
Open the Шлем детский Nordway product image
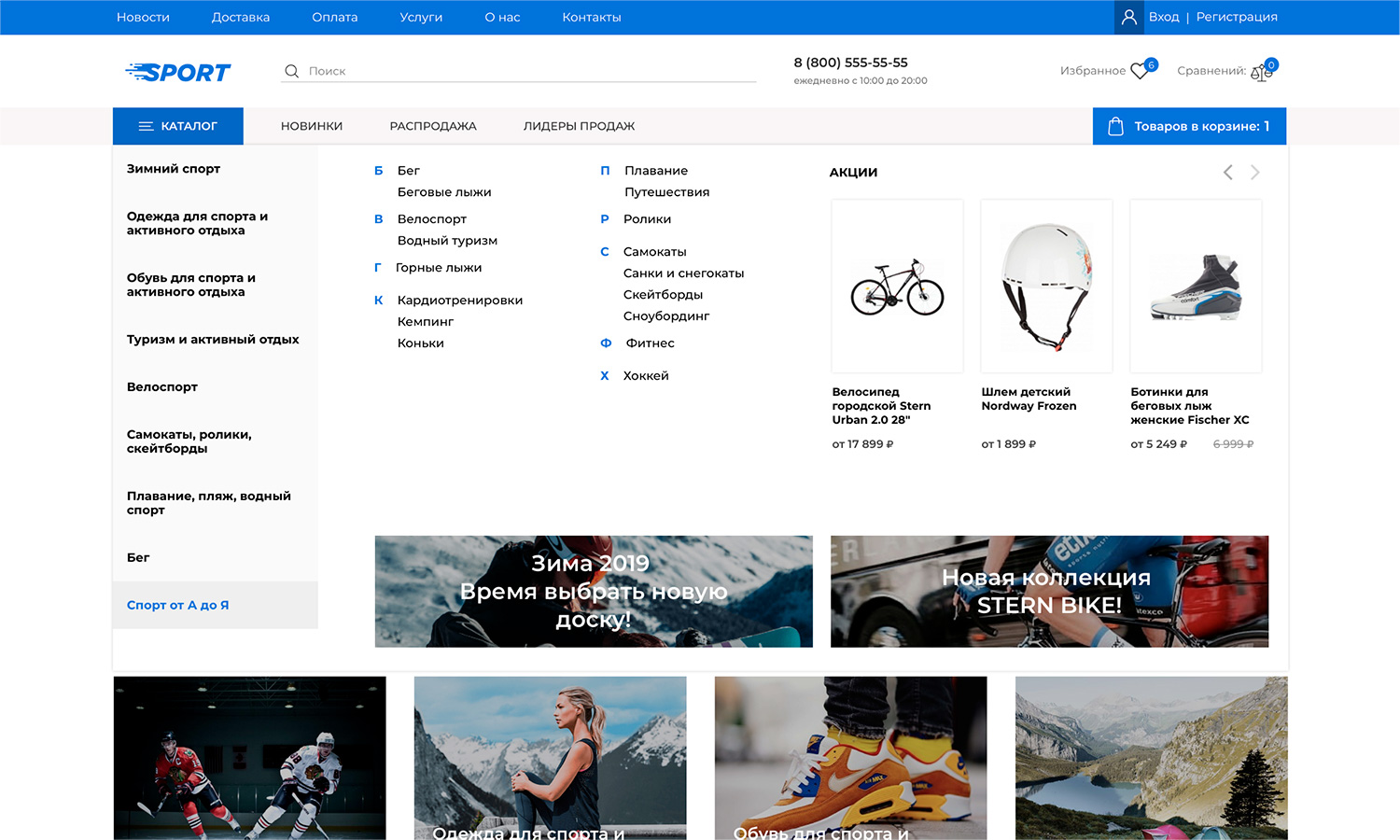[x=1046, y=286]
